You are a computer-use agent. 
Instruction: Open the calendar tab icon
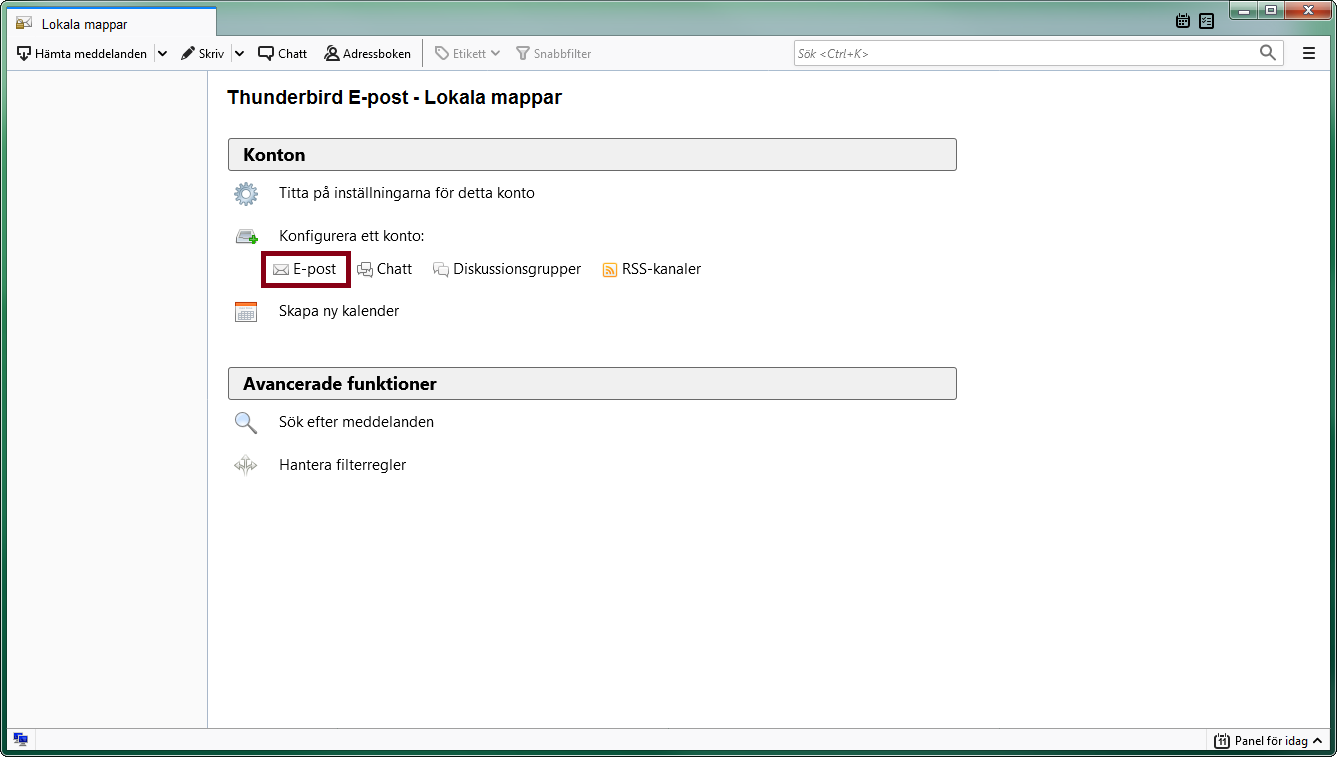click(x=1183, y=20)
